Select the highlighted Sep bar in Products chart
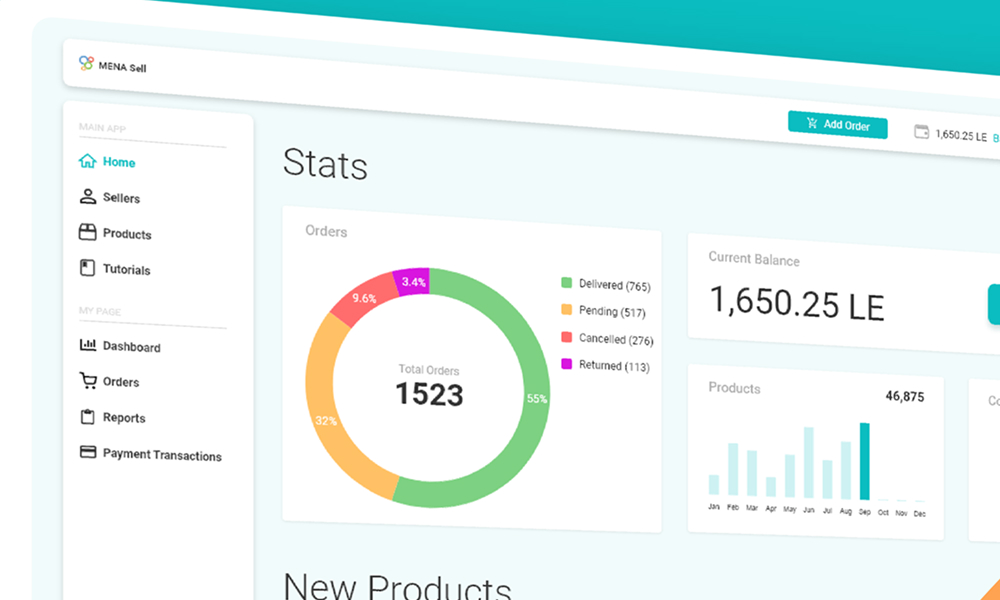Viewport: 1000px width, 600px height. point(864,461)
